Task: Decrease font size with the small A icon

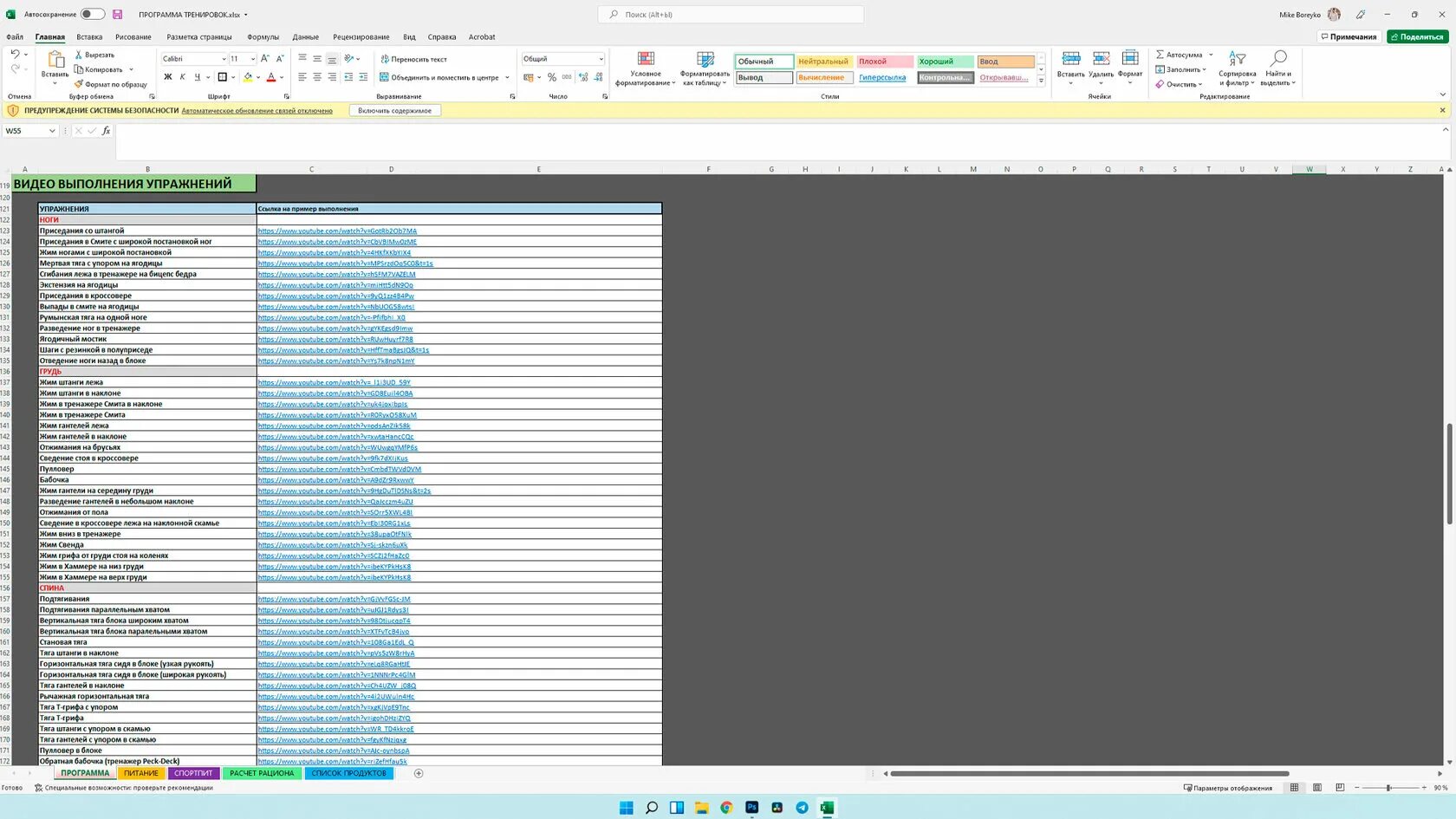Action: pos(279,58)
